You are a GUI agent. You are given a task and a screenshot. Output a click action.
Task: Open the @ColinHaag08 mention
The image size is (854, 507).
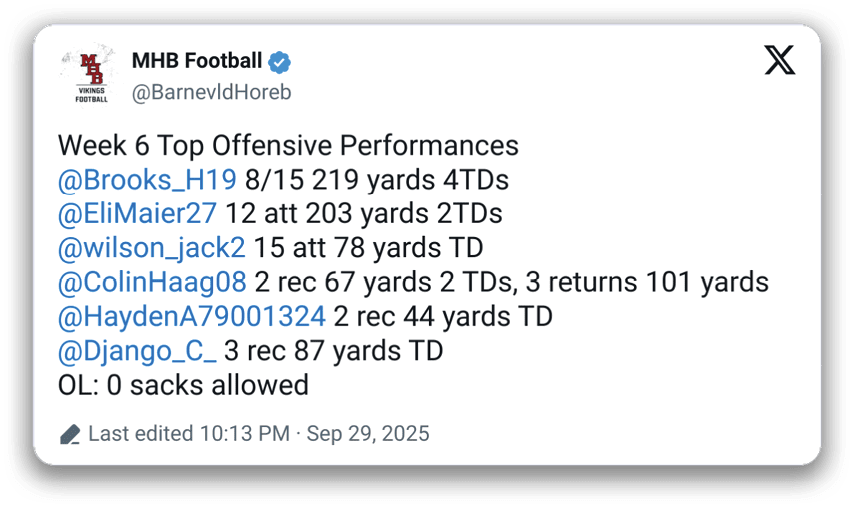152,283
